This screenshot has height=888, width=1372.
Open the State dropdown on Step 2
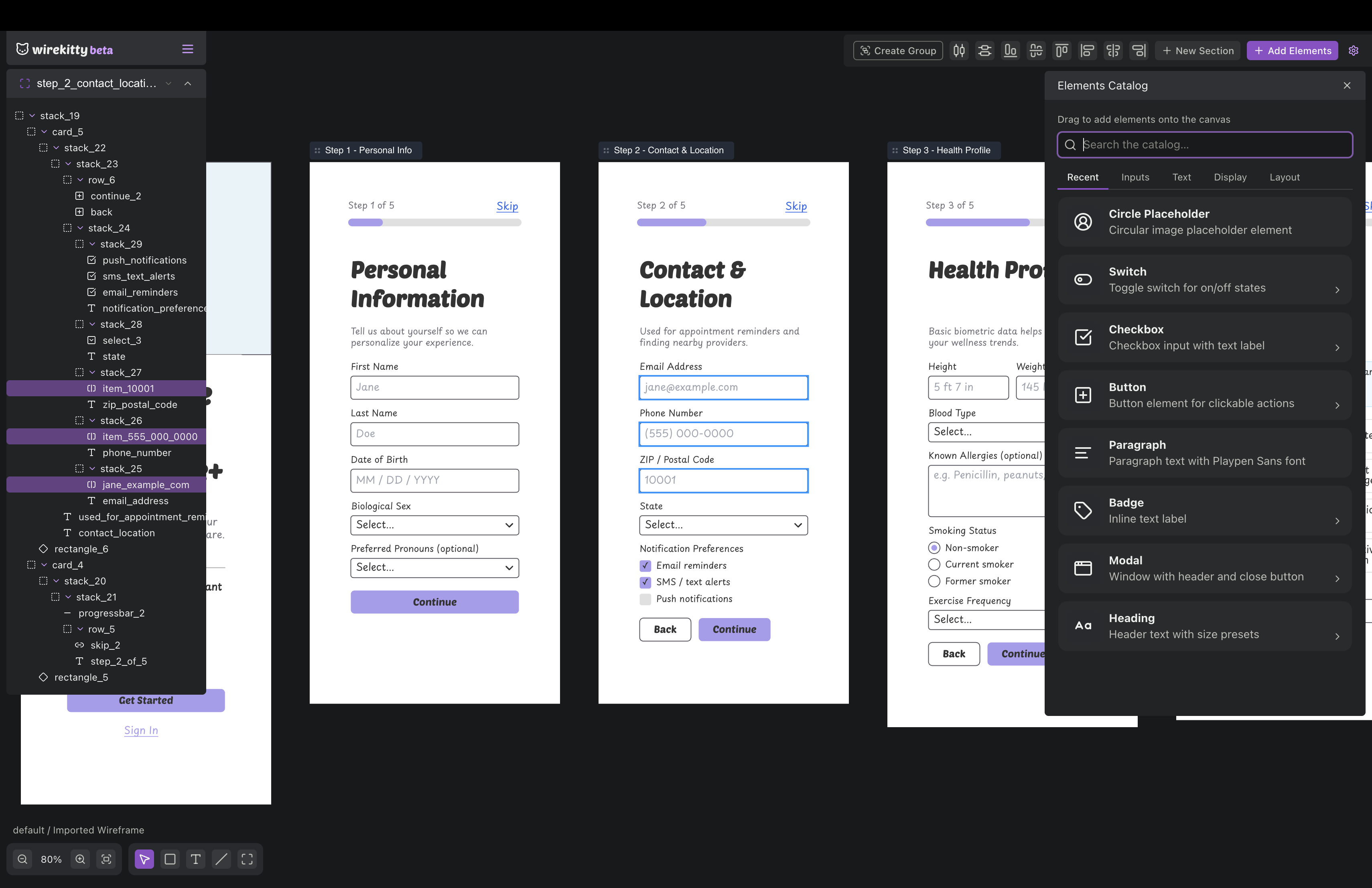723,525
